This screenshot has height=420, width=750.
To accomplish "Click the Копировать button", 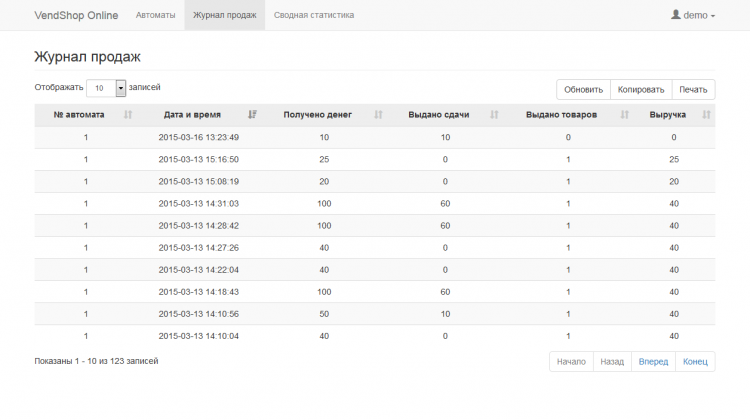I will [641, 89].
